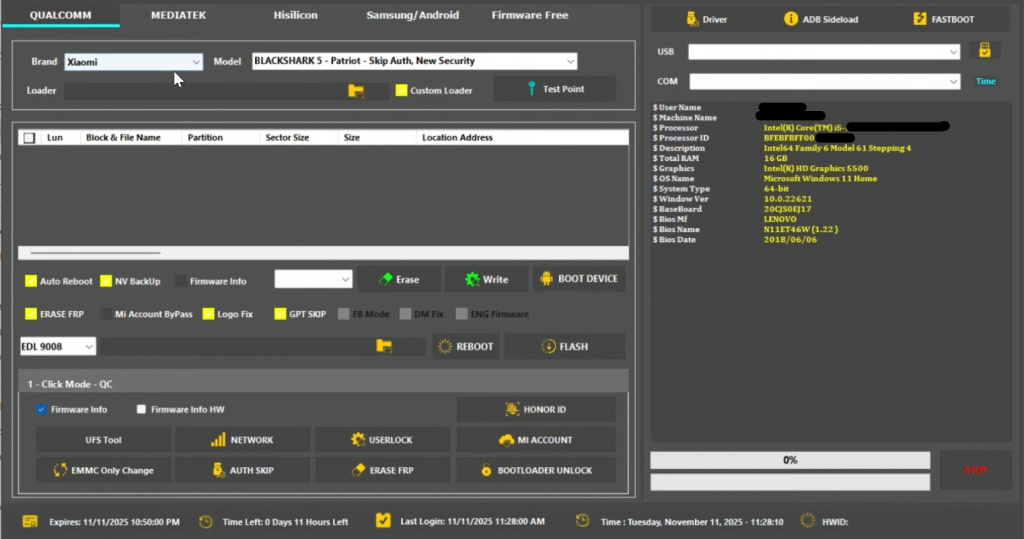Switch to the MEDIATEK tab
The image size is (1024, 539).
178,15
